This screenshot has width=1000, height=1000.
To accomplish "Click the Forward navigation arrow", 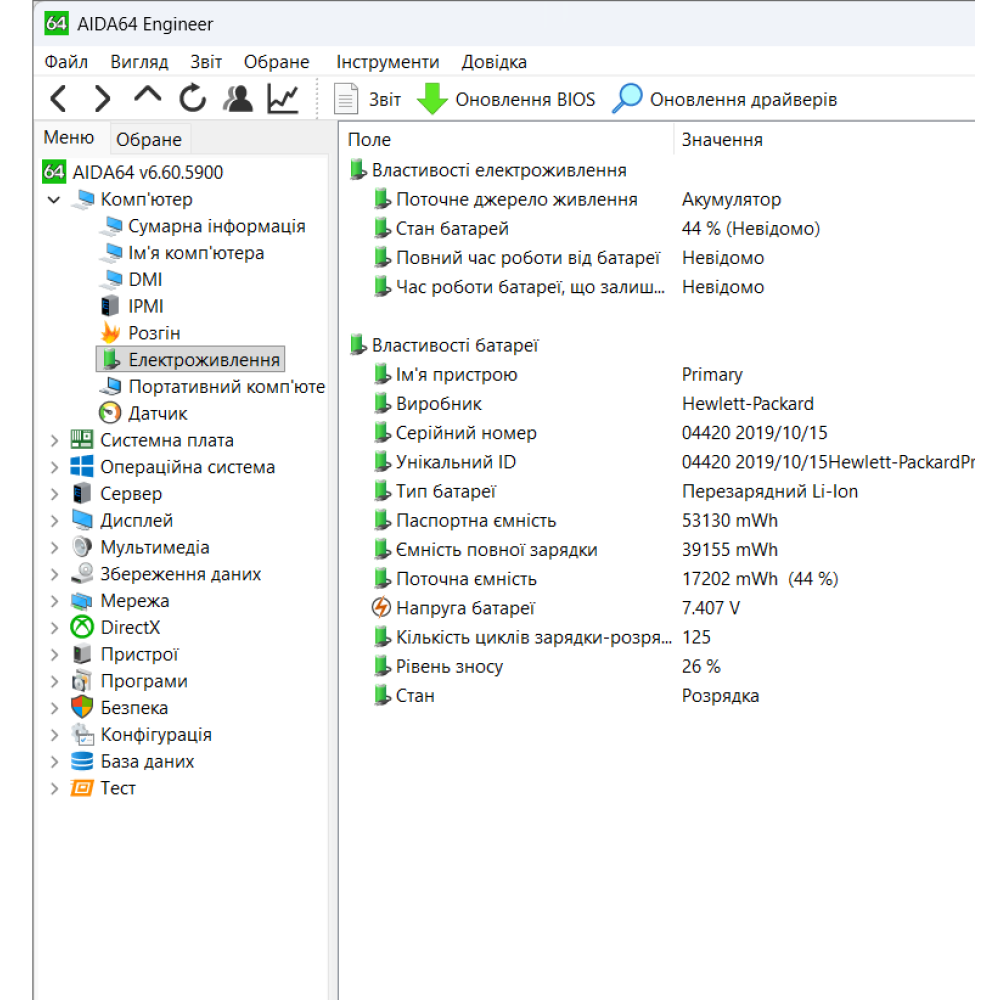I will [x=102, y=99].
